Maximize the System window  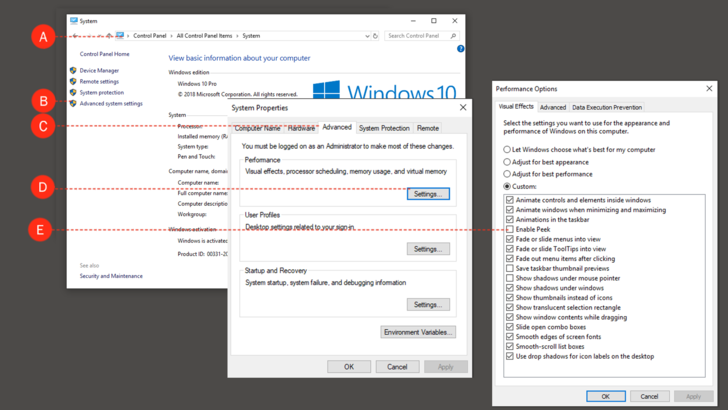(434, 21)
